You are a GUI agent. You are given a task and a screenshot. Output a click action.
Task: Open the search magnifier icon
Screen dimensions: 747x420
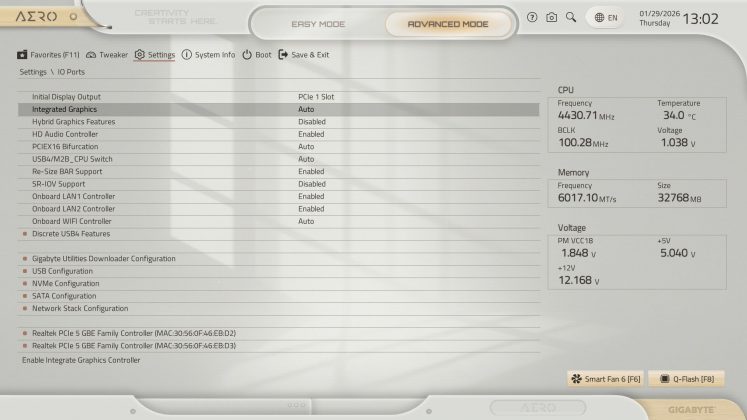pyautogui.click(x=571, y=18)
